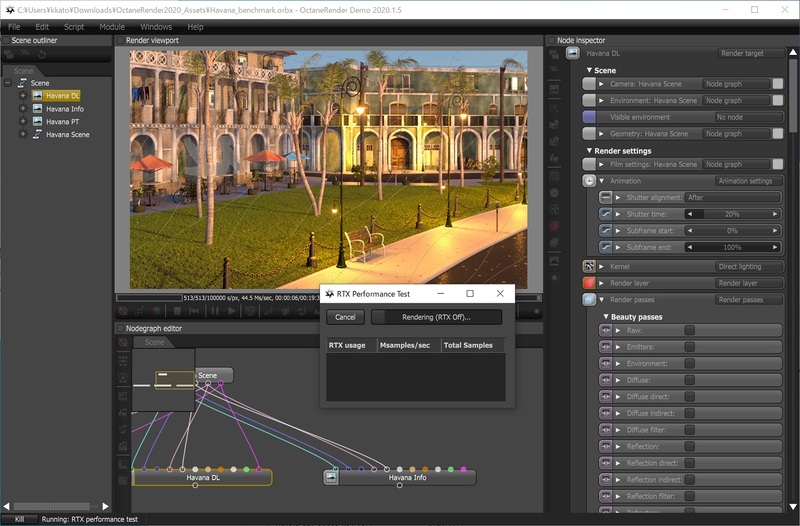Toggle the Reflection direct pass checkbox
The height and width of the screenshot is (526, 800).
pos(690,463)
